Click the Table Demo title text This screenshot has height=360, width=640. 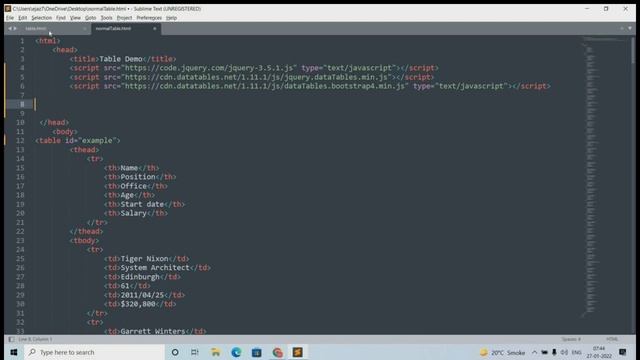(121, 59)
